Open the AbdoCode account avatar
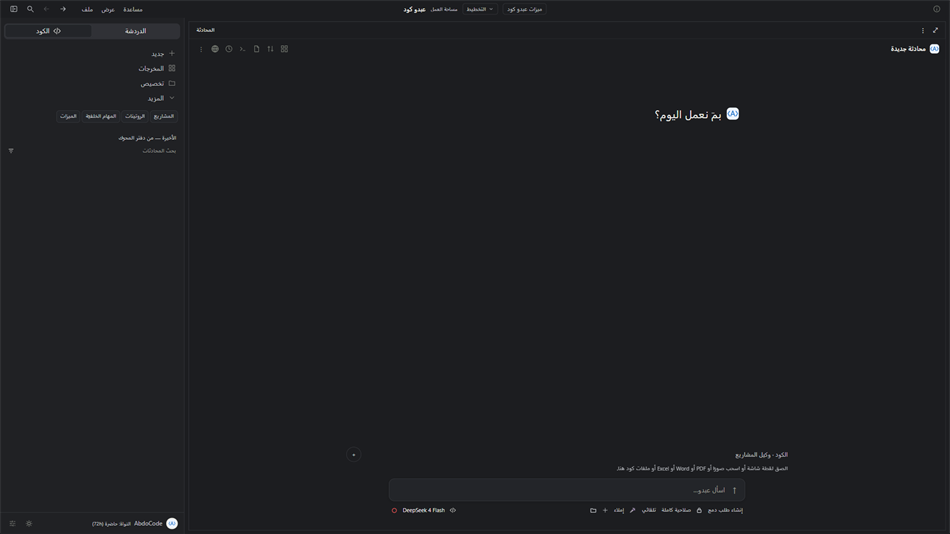 click(x=172, y=524)
